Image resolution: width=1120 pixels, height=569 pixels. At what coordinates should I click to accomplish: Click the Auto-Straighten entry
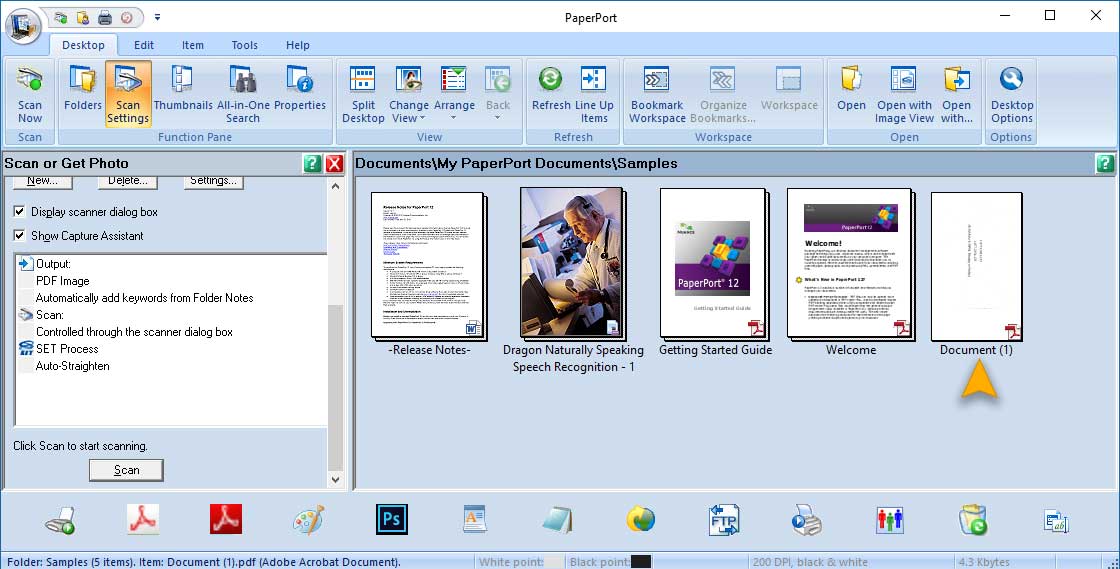pyautogui.click(x=72, y=366)
